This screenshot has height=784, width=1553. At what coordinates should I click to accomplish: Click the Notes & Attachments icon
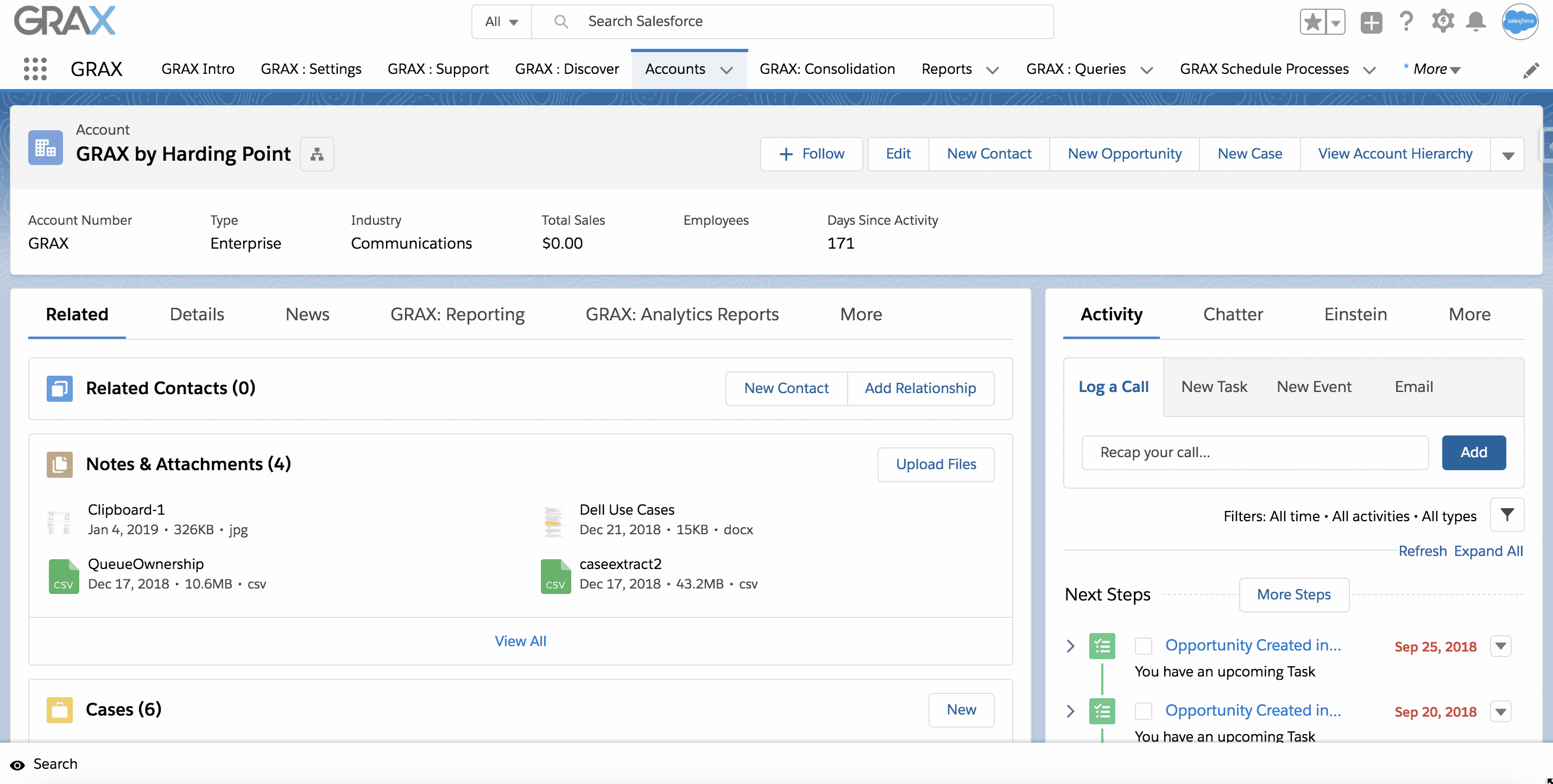(60, 465)
